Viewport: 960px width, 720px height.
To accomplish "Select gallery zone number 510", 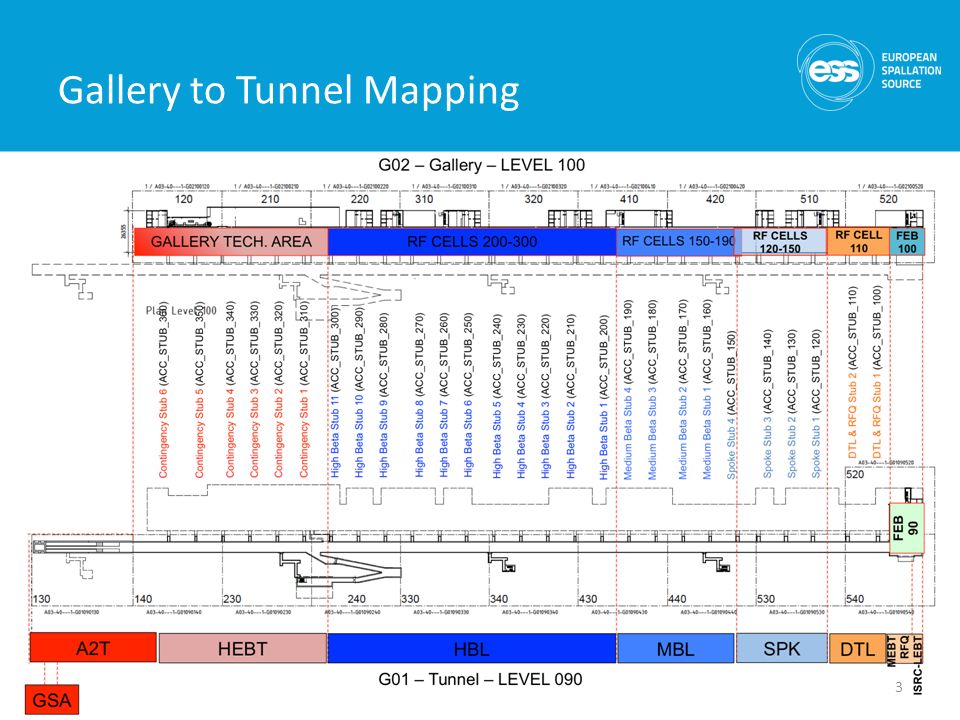I will point(809,199).
